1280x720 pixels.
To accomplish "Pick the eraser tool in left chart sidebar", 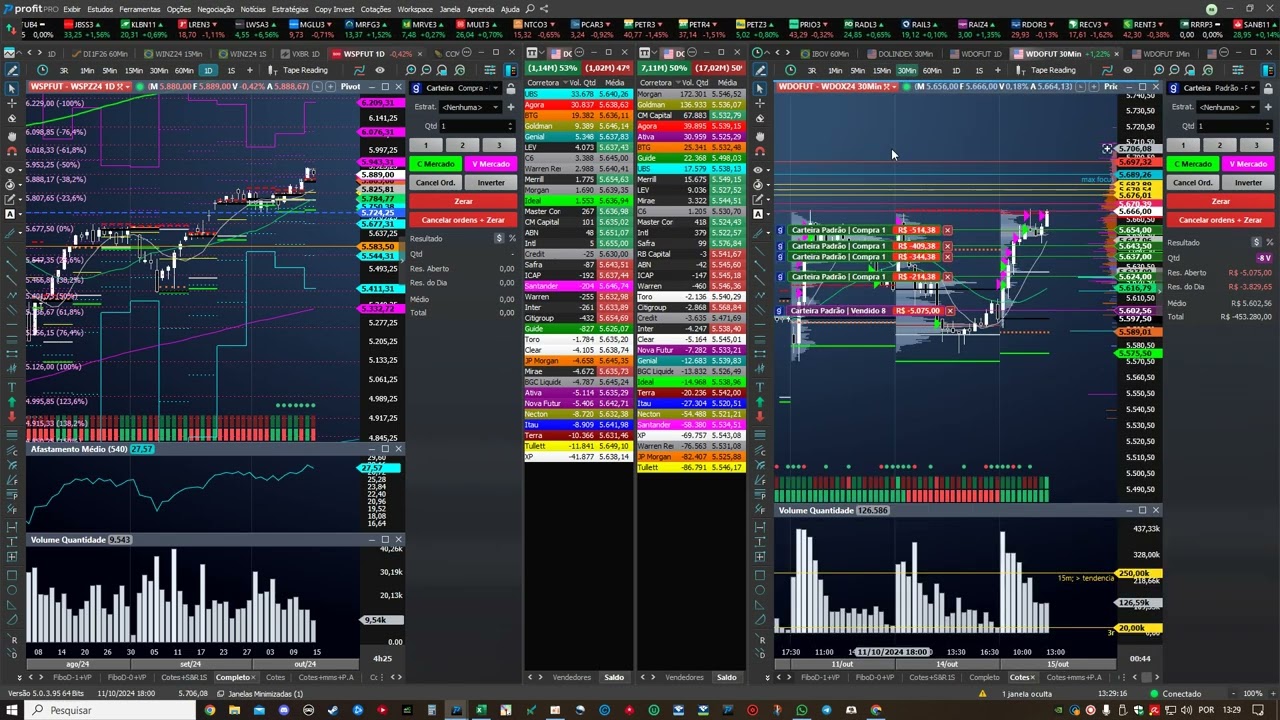I will (12, 119).
